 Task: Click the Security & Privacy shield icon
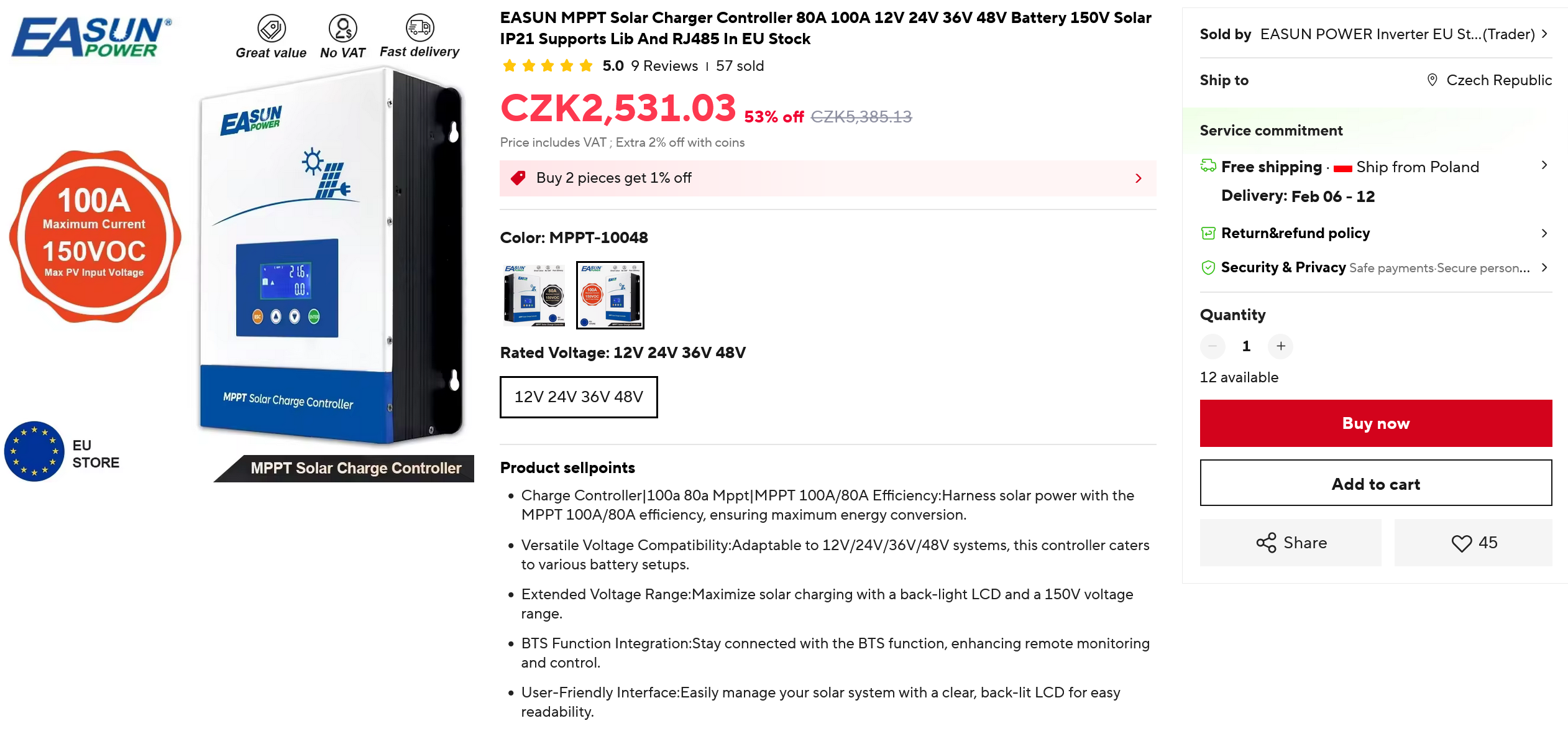[1208, 267]
